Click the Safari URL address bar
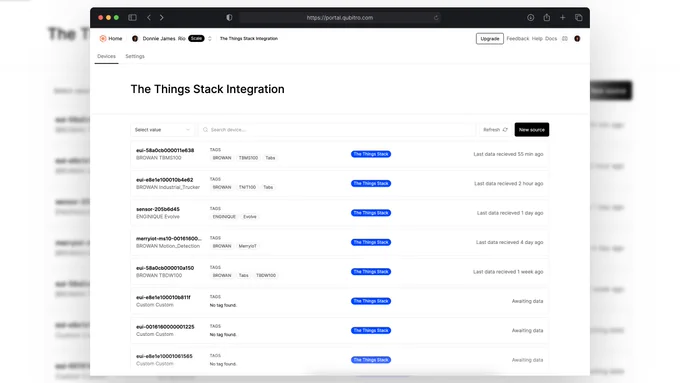 [x=340, y=18]
